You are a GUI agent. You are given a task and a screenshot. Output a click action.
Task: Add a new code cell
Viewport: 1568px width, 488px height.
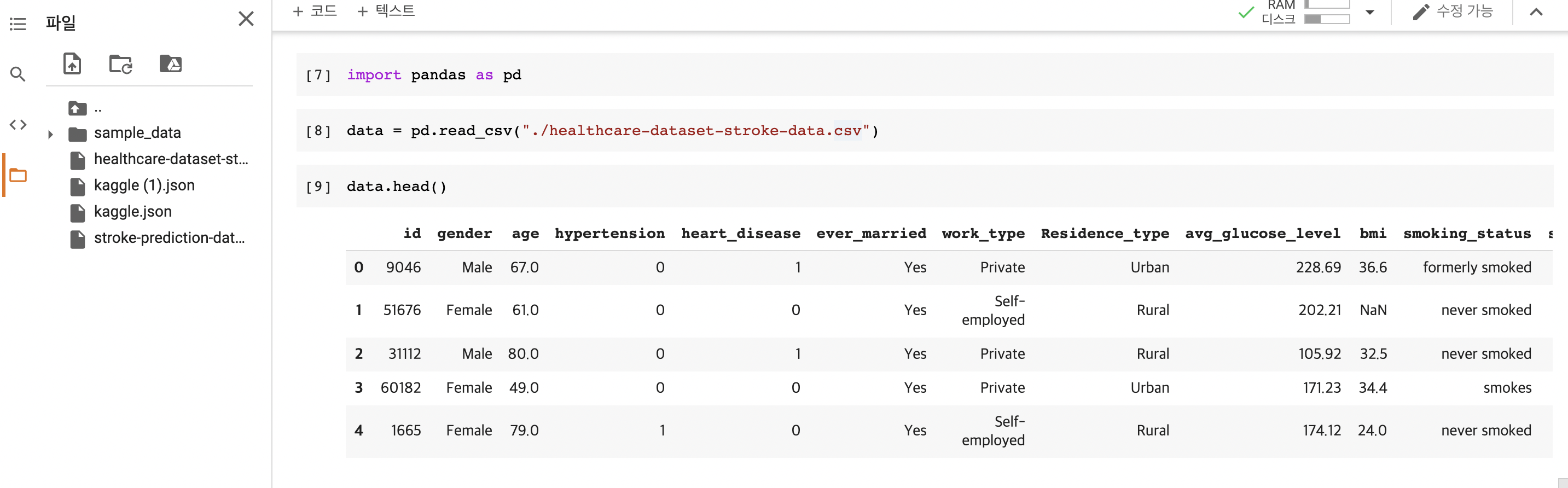point(315,11)
